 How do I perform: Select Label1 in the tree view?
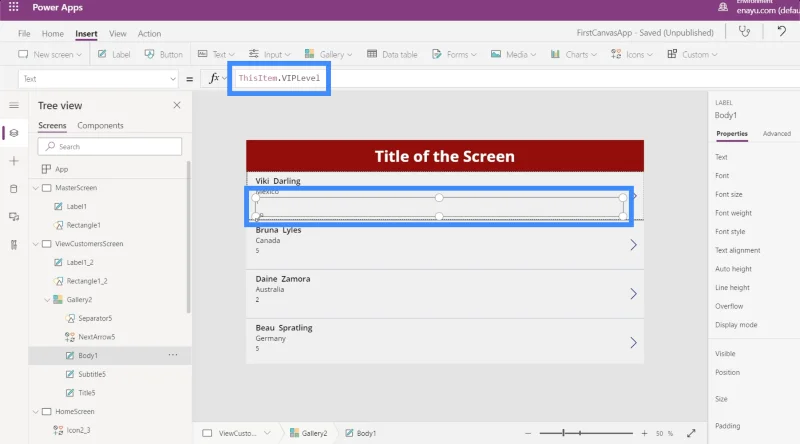point(77,206)
